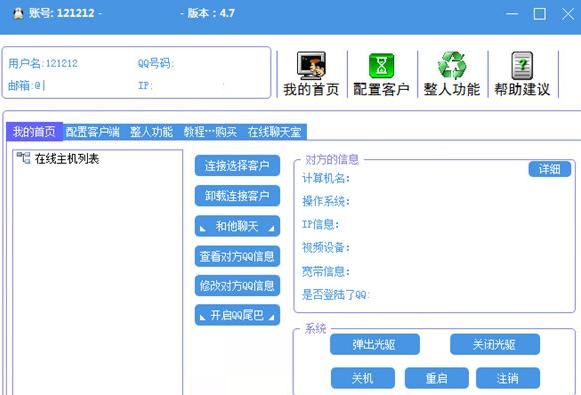581x395 pixels.
Task: Click the 宽带信息 label
Action: point(326,272)
